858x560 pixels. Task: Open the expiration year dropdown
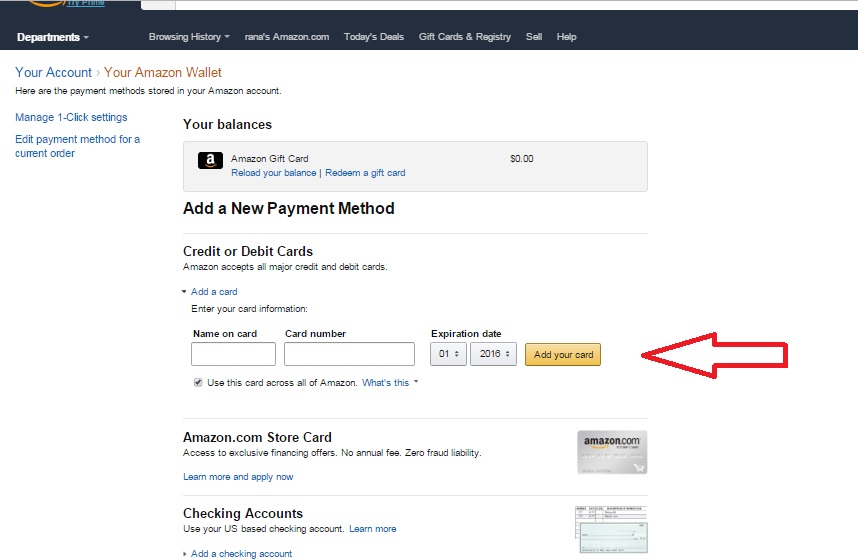click(x=493, y=354)
